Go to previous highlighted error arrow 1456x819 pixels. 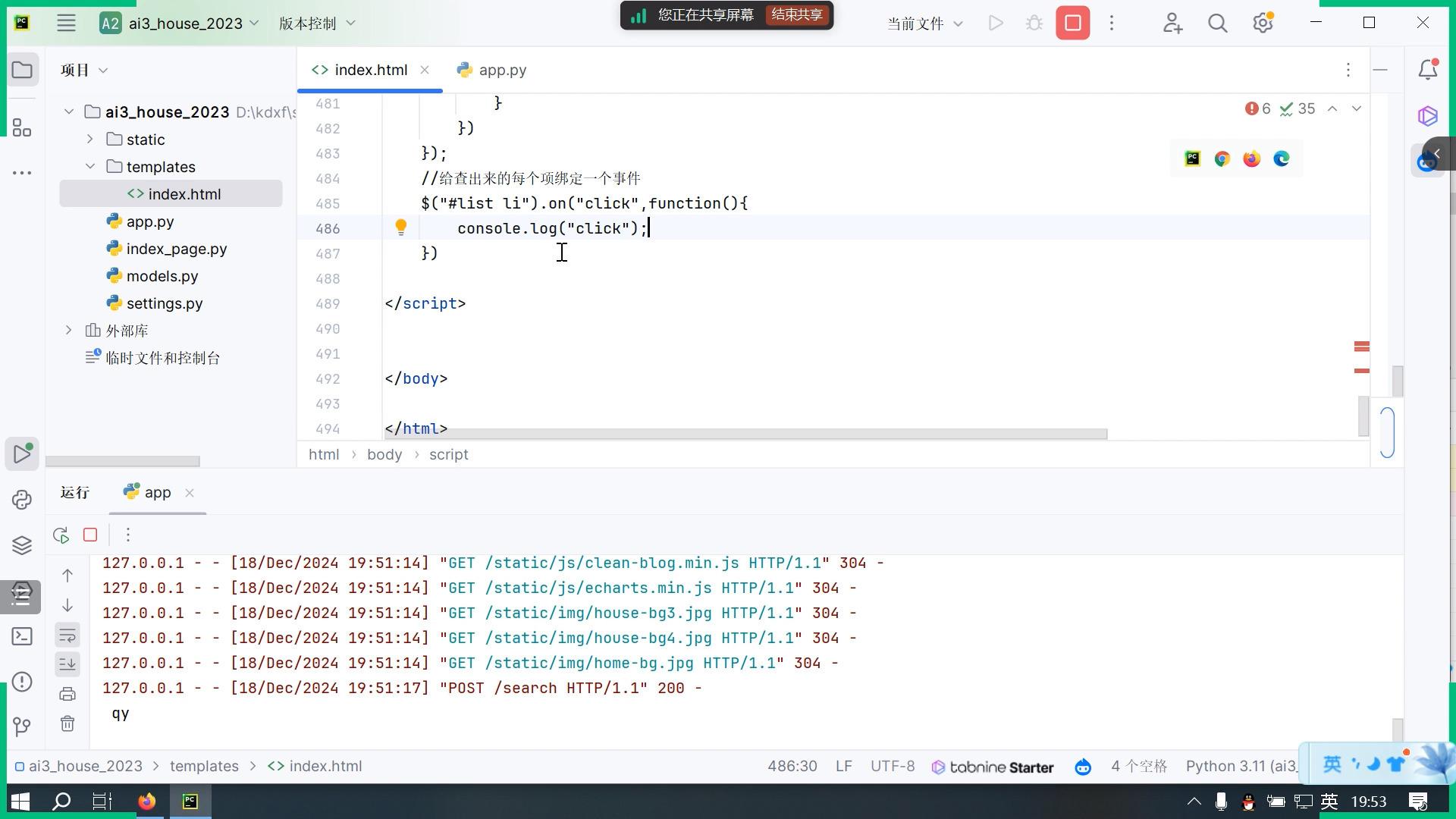1332,109
